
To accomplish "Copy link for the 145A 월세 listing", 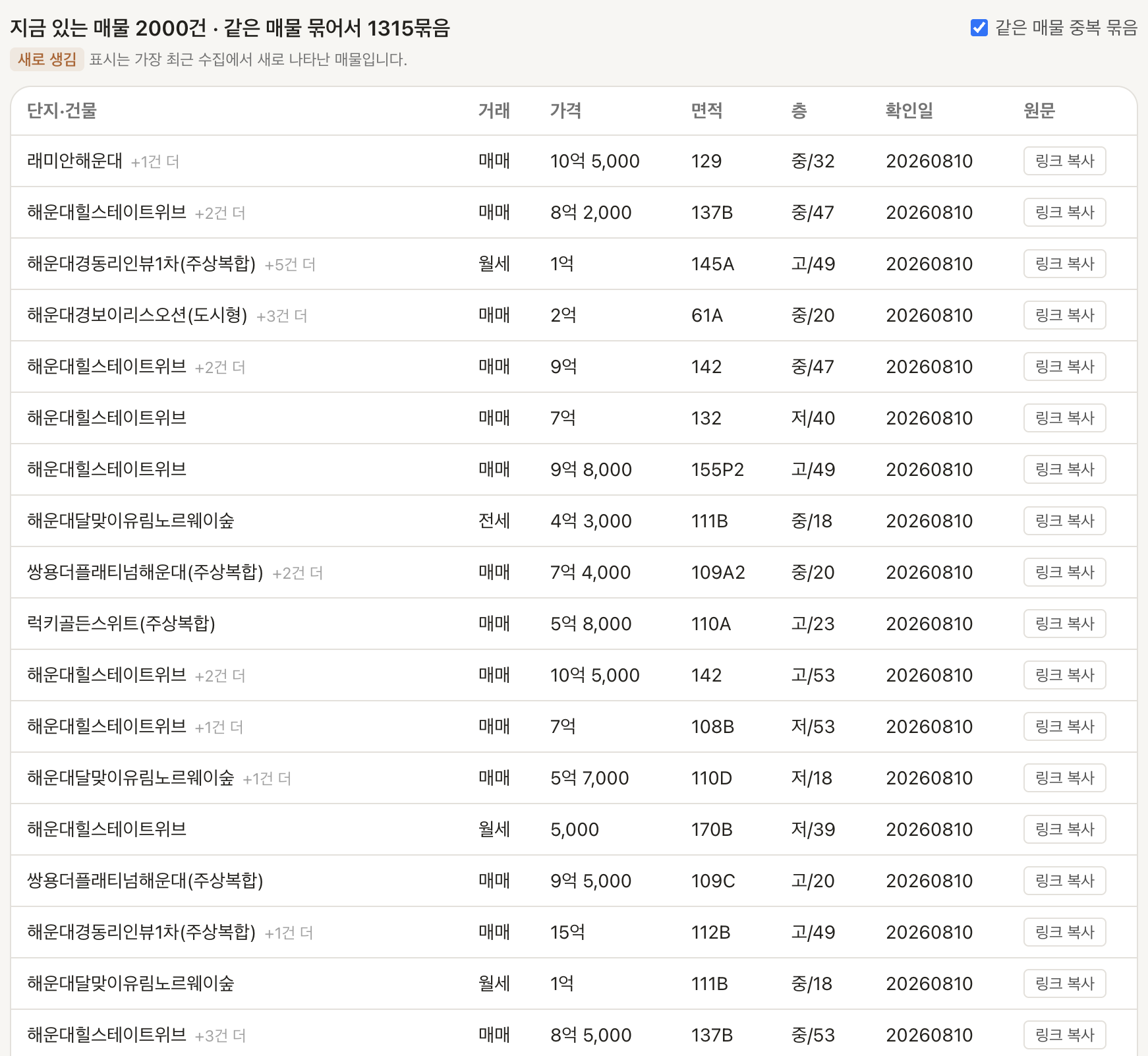I will click(1064, 264).
